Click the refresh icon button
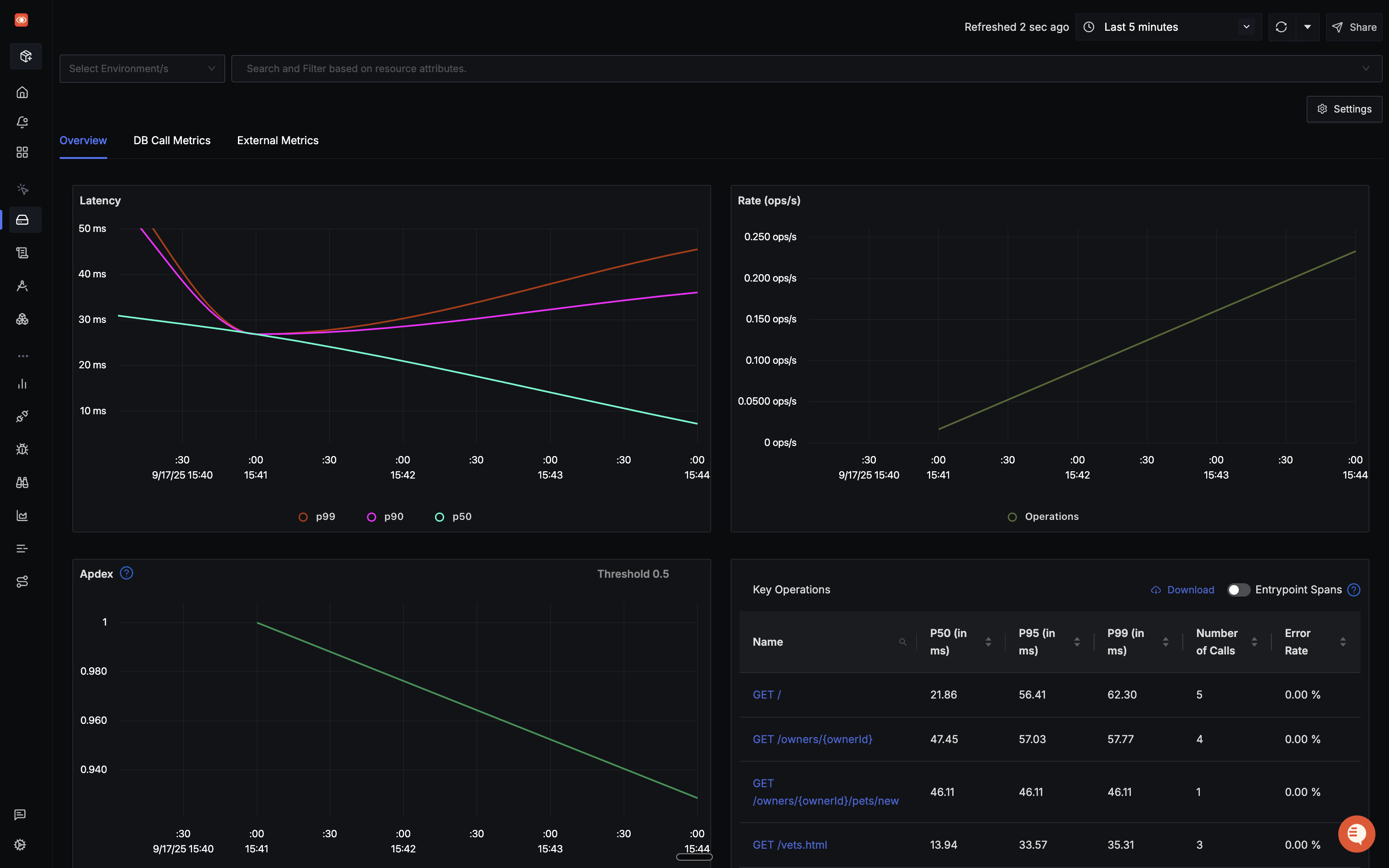Image resolution: width=1389 pixels, height=868 pixels. coord(1281,27)
